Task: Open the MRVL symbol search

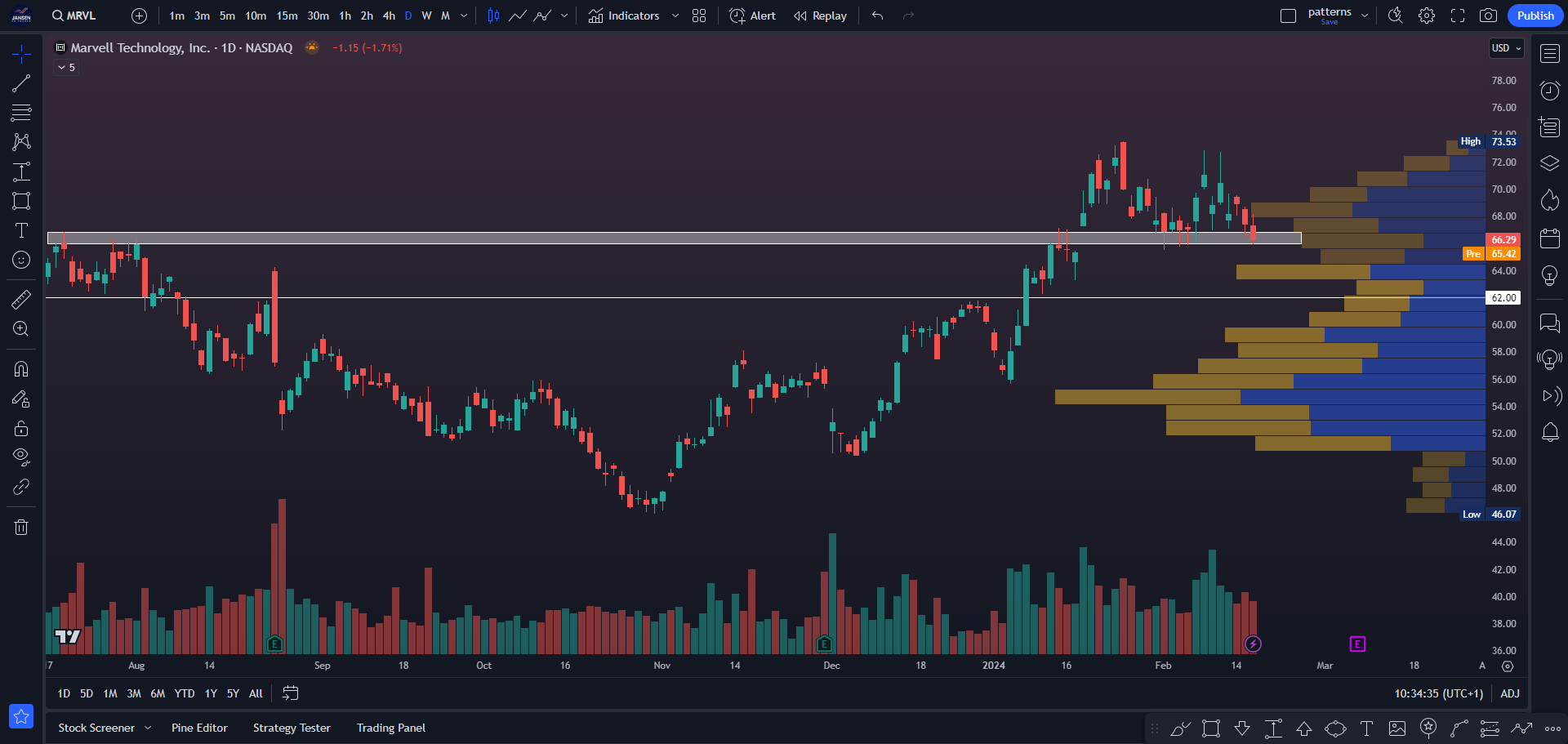Action: 74,16
